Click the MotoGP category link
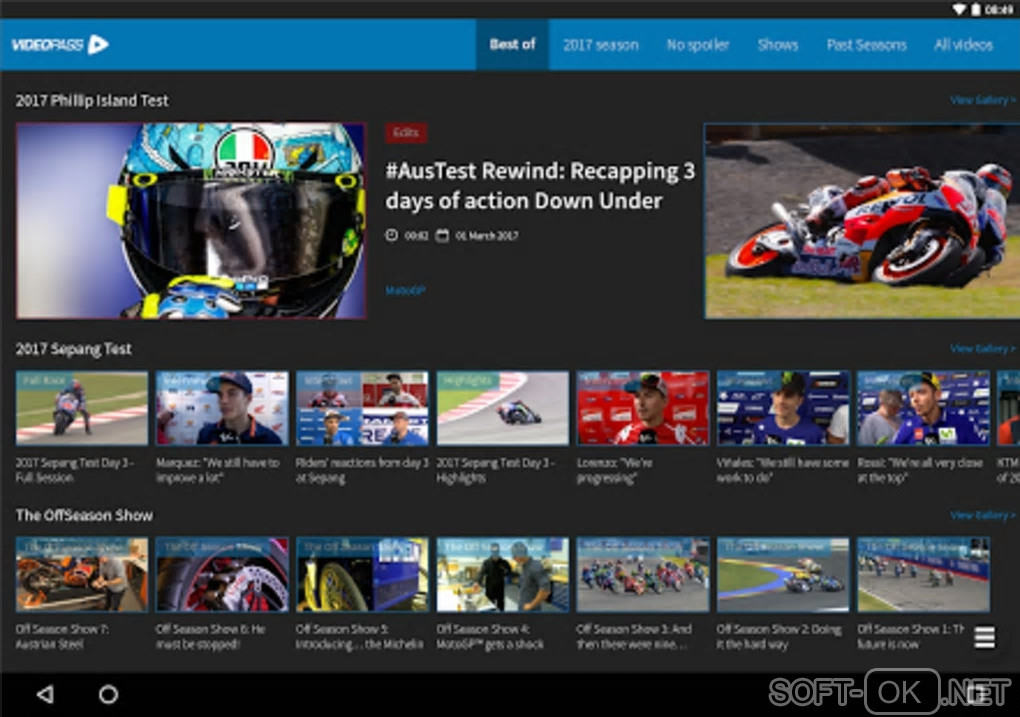 [x=405, y=290]
